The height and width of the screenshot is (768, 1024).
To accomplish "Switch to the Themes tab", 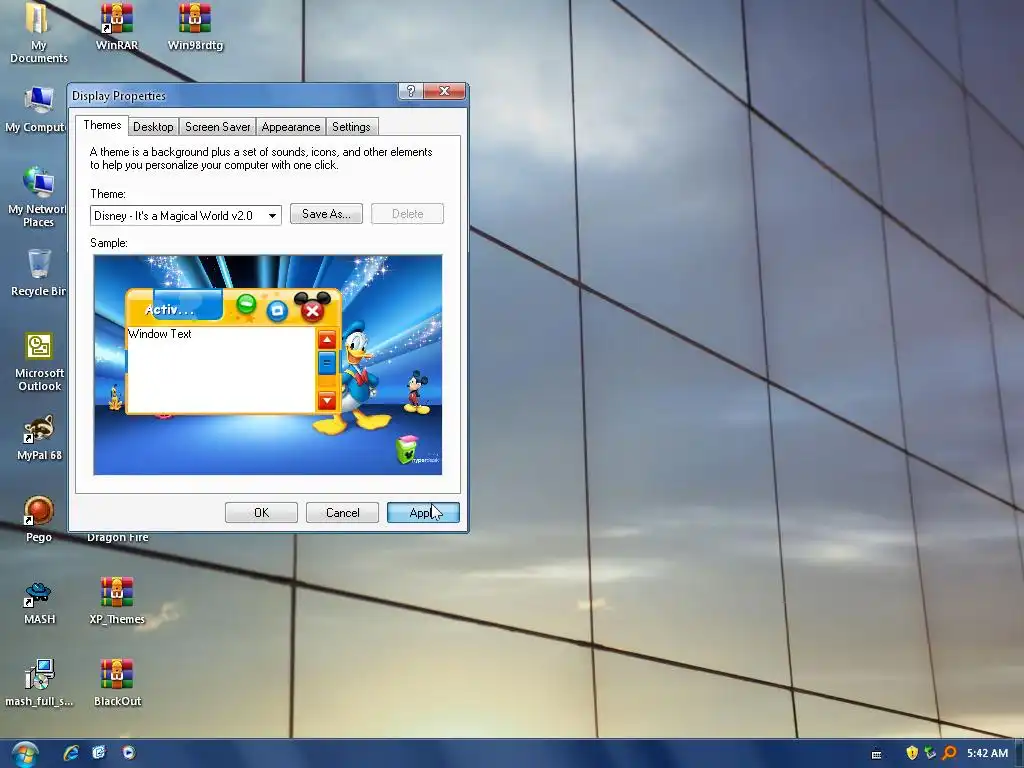I will point(102,125).
